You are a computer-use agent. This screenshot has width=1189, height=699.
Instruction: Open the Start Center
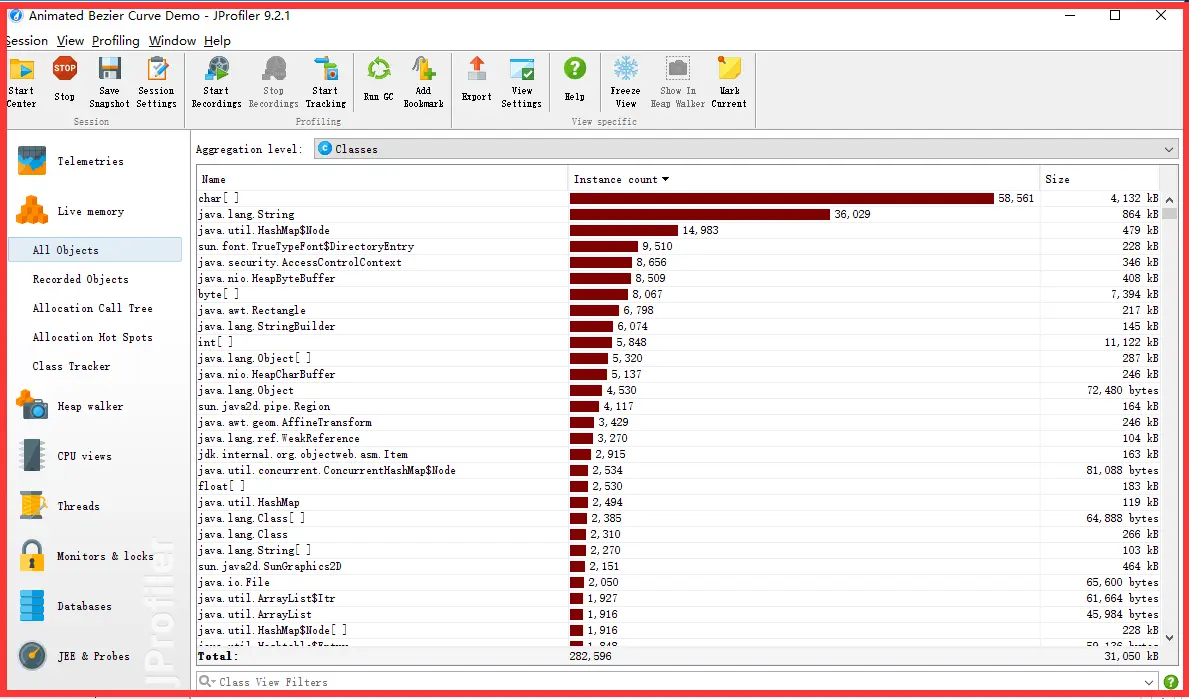pos(21,82)
